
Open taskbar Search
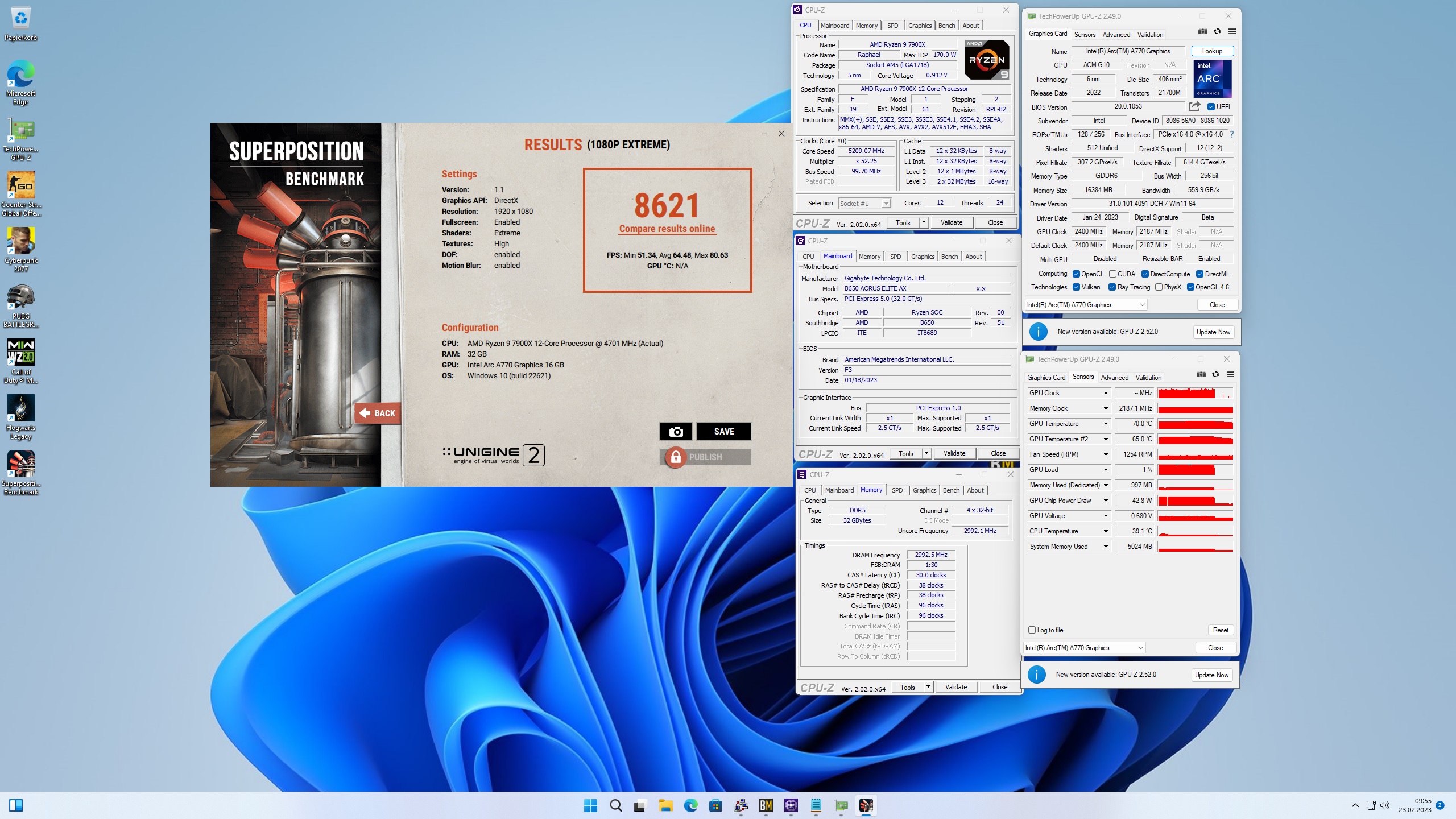(x=615, y=805)
